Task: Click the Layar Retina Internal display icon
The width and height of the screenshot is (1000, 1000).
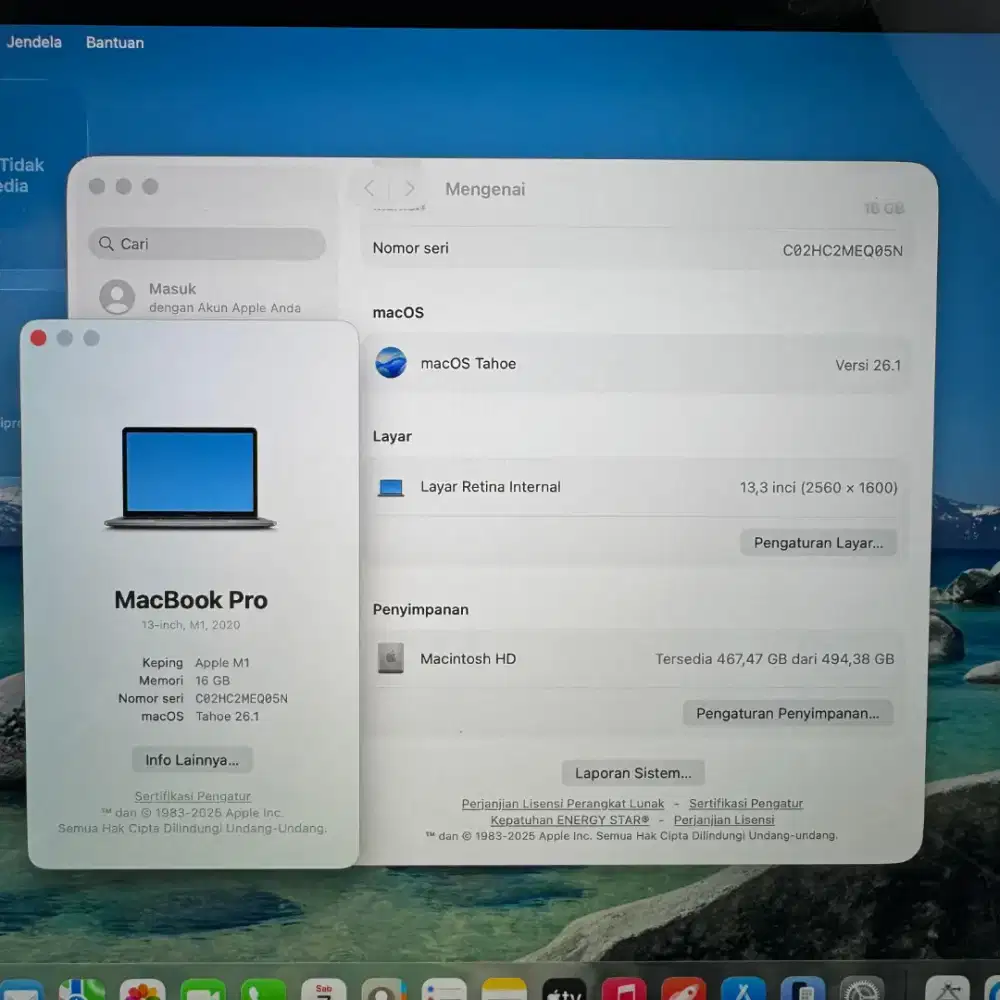Action: pyautogui.click(x=392, y=487)
